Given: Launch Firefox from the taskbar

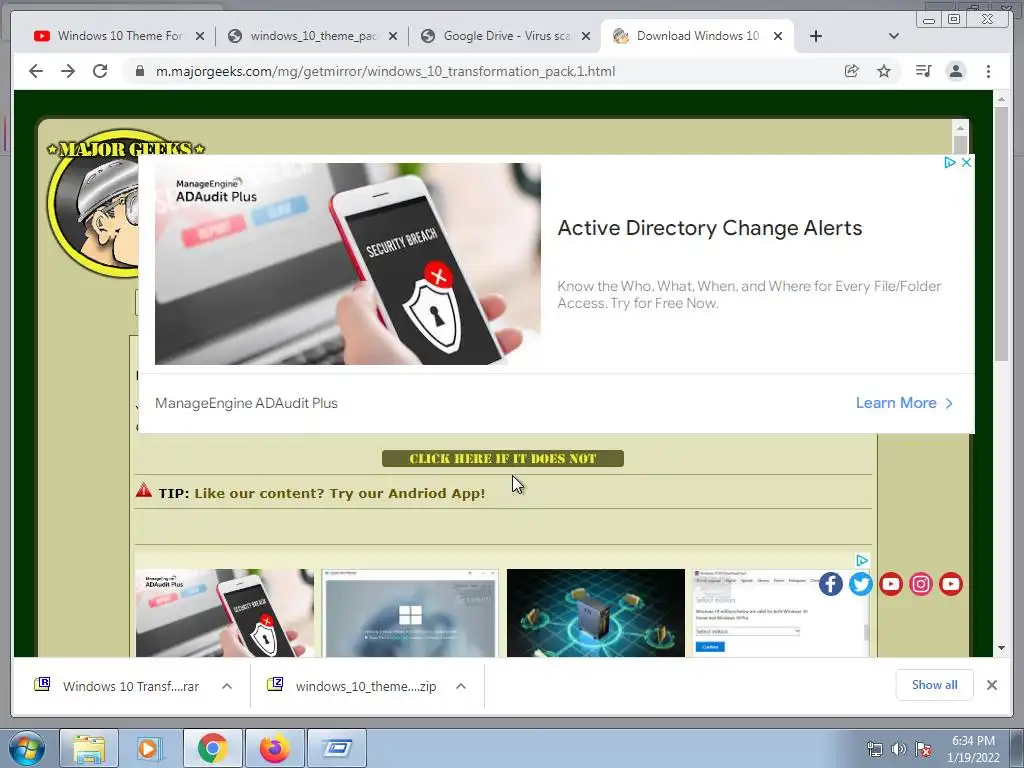Looking at the screenshot, I should tap(275, 748).
